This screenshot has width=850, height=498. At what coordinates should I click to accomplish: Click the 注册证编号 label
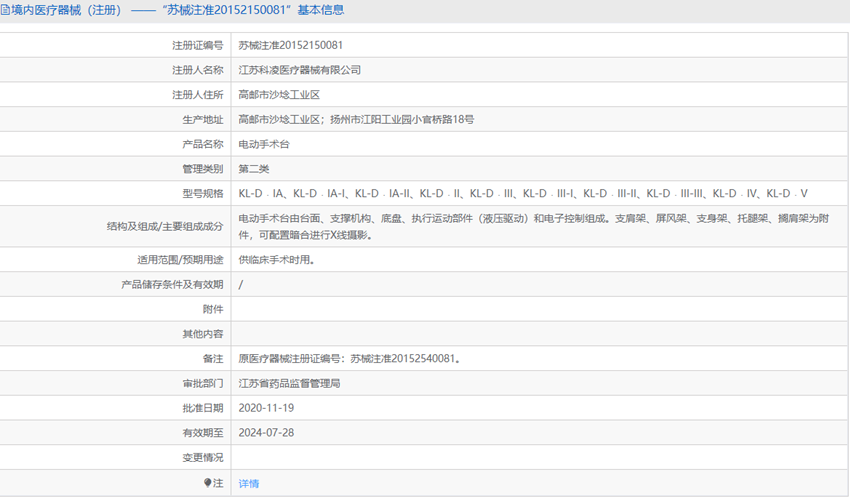click(198, 46)
